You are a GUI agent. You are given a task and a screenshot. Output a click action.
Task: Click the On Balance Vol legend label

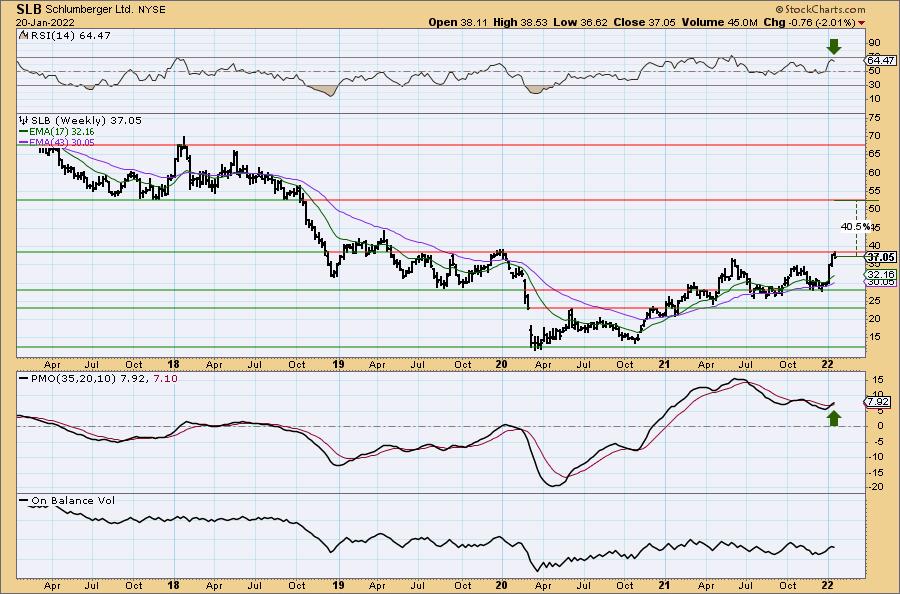pos(72,501)
